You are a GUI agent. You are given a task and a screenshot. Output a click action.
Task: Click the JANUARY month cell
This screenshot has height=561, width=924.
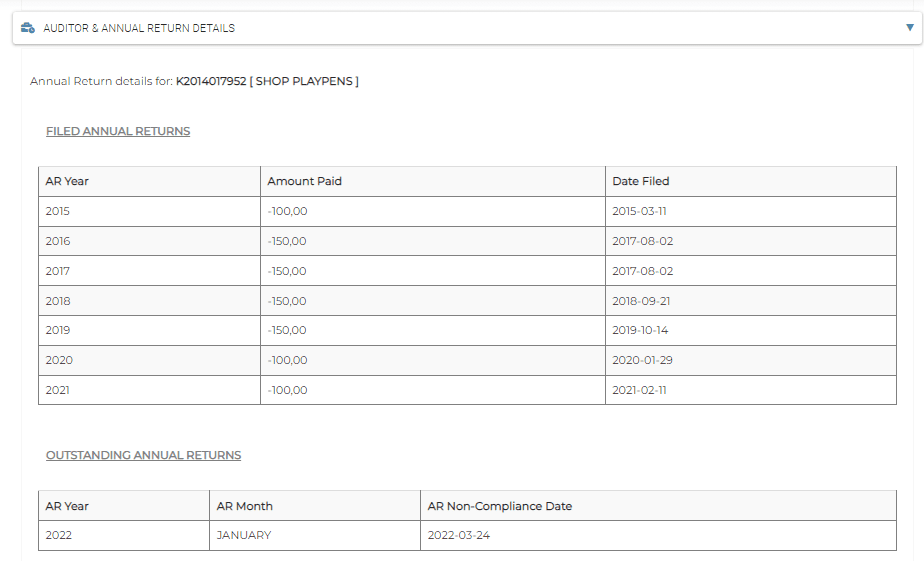[243, 535]
